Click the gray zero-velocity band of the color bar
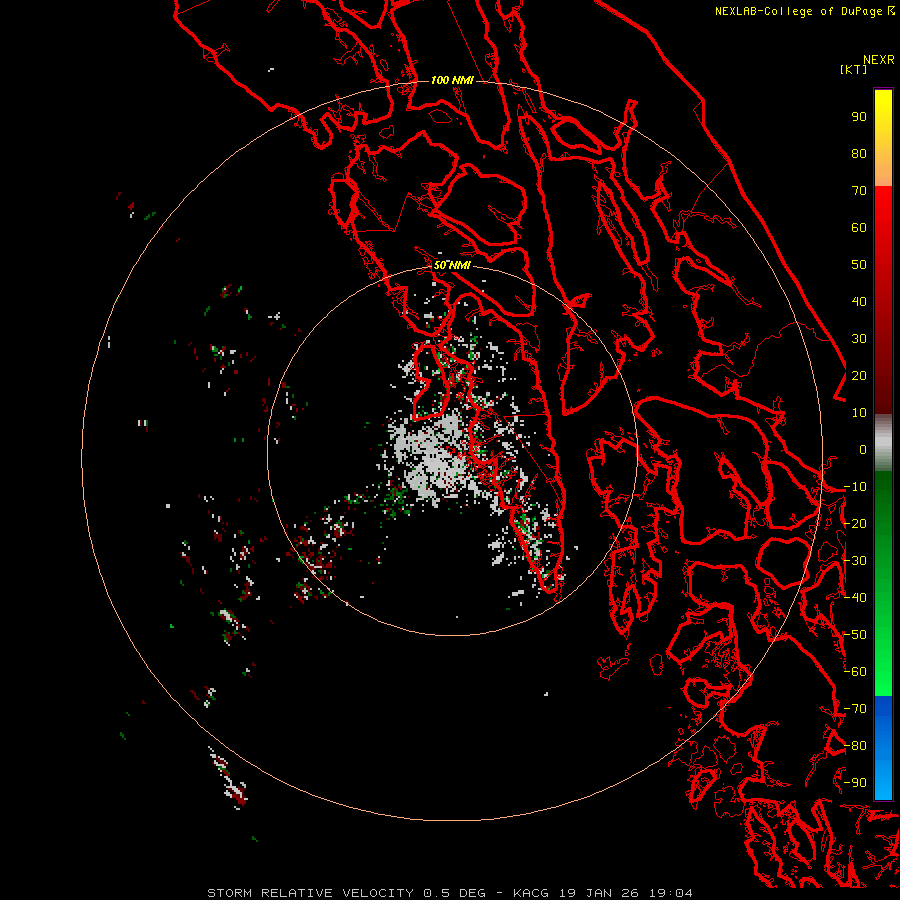 tap(883, 443)
